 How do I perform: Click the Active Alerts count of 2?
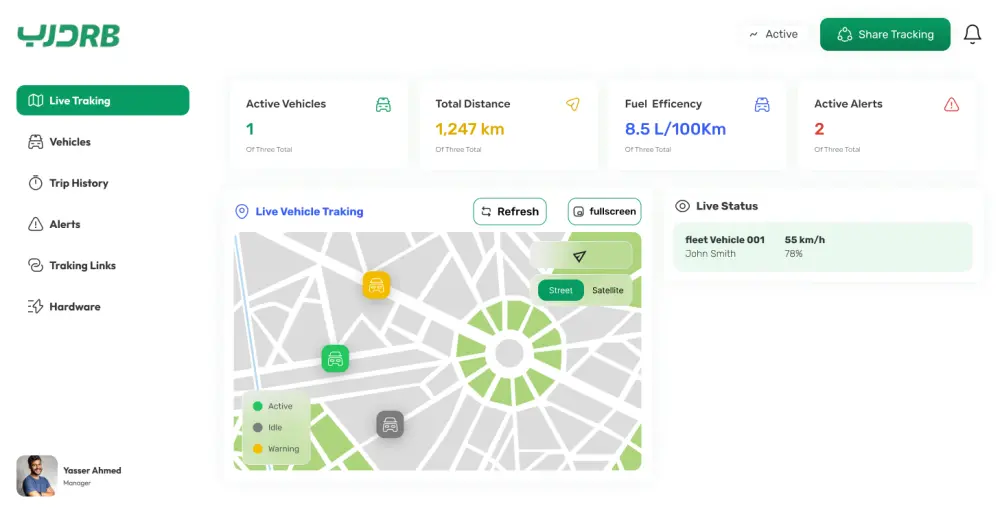click(820, 129)
